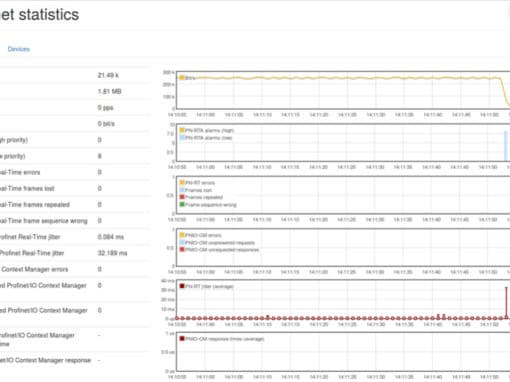The height and width of the screenshot is (382, 510).
Task: Click the 'Real-Time frames lost' row label
Action: pos(27,188)
